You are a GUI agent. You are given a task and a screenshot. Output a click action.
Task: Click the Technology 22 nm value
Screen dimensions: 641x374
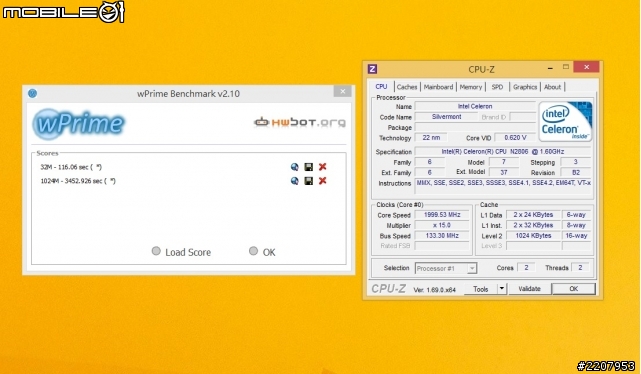coord(432,138)
